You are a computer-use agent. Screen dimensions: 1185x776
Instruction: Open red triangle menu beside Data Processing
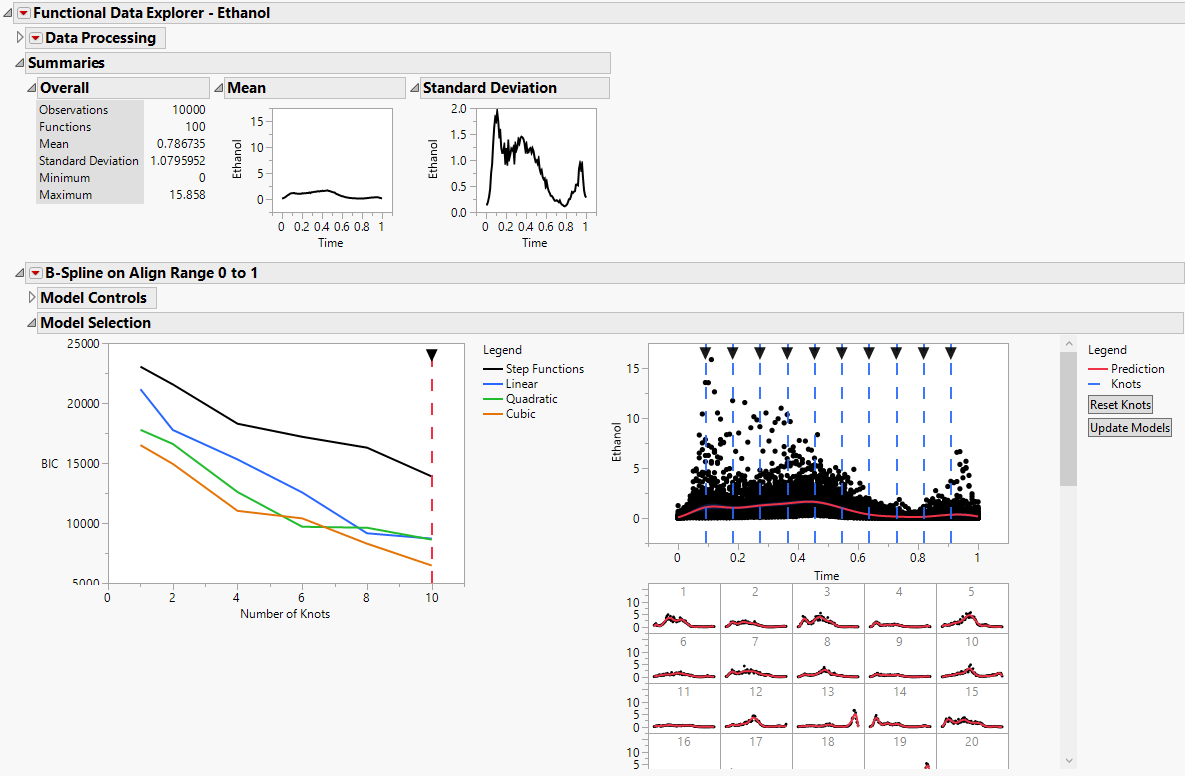36,38
